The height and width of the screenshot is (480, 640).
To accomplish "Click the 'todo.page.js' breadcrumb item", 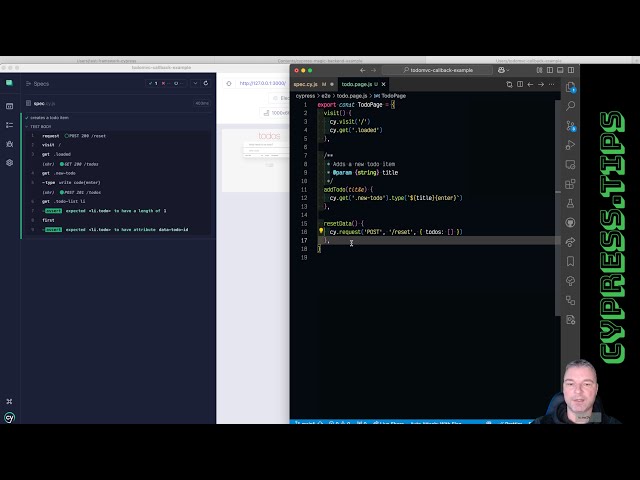I will (x=351, y=96).
